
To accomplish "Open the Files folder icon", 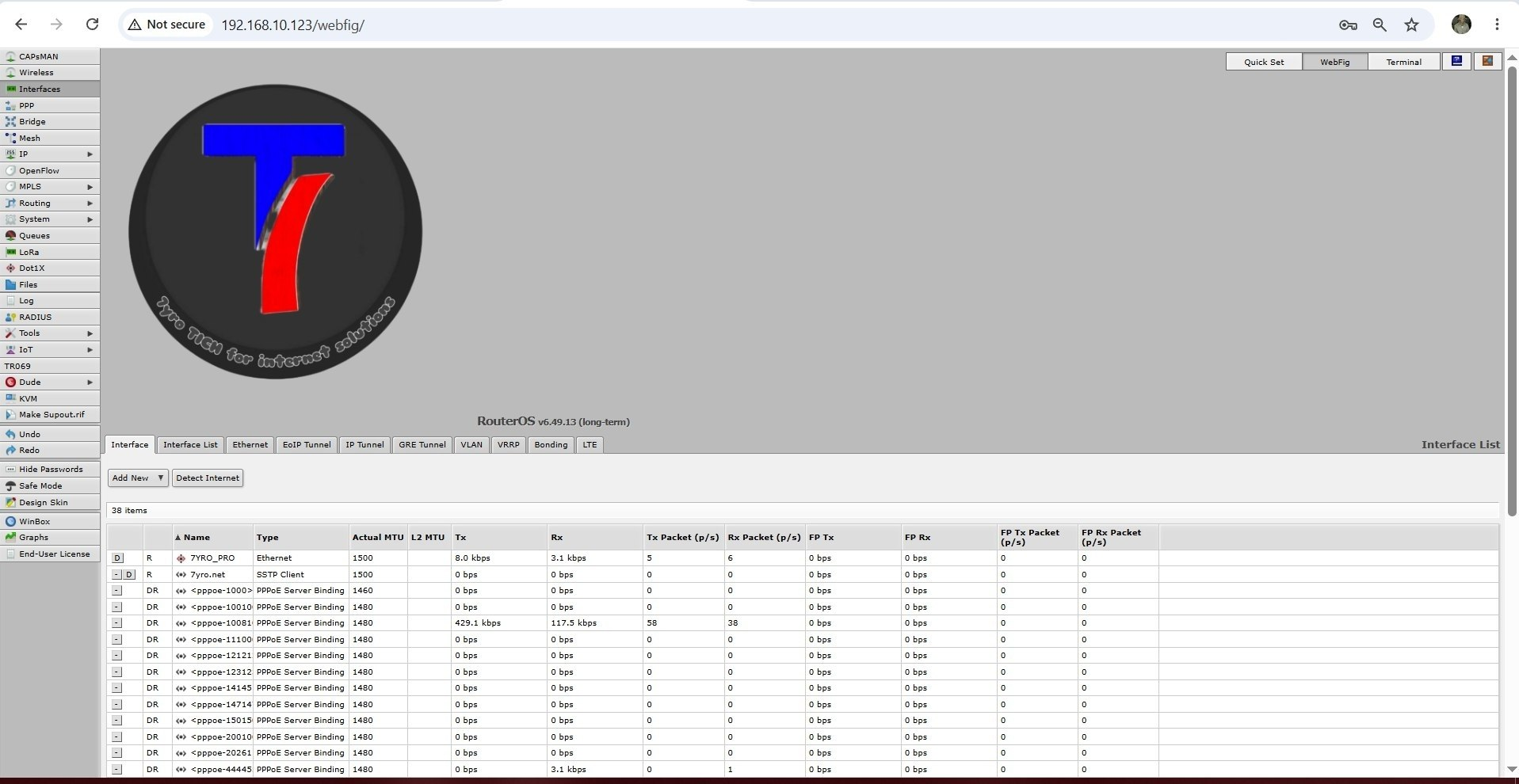I will (x=10, y=284).
